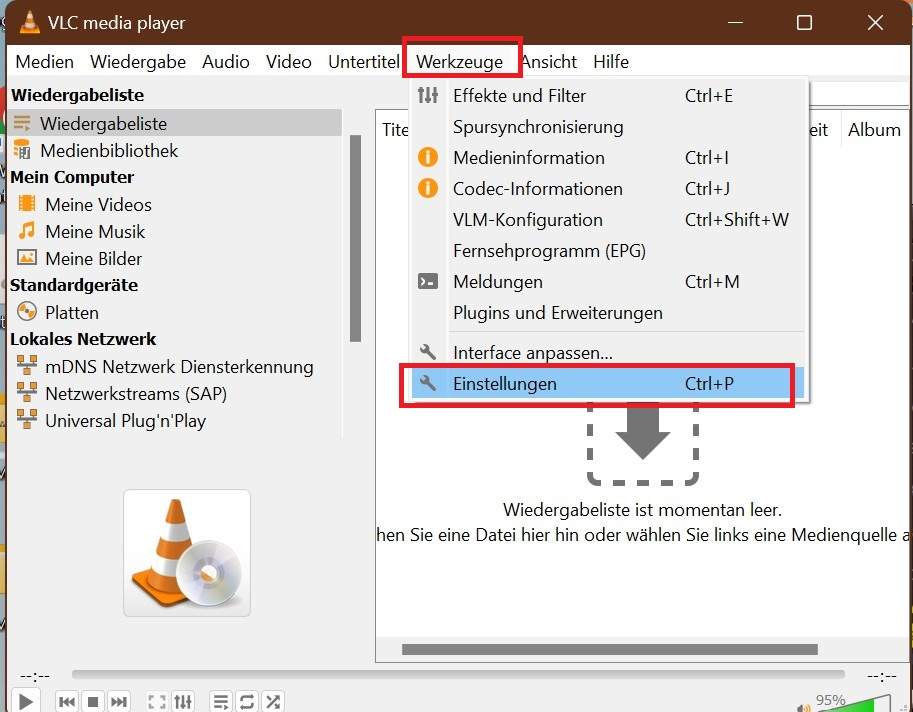Toggle fullscreen video mode
Image resolution: width=913 pixels, height=712 pixels.
(157, 702)
